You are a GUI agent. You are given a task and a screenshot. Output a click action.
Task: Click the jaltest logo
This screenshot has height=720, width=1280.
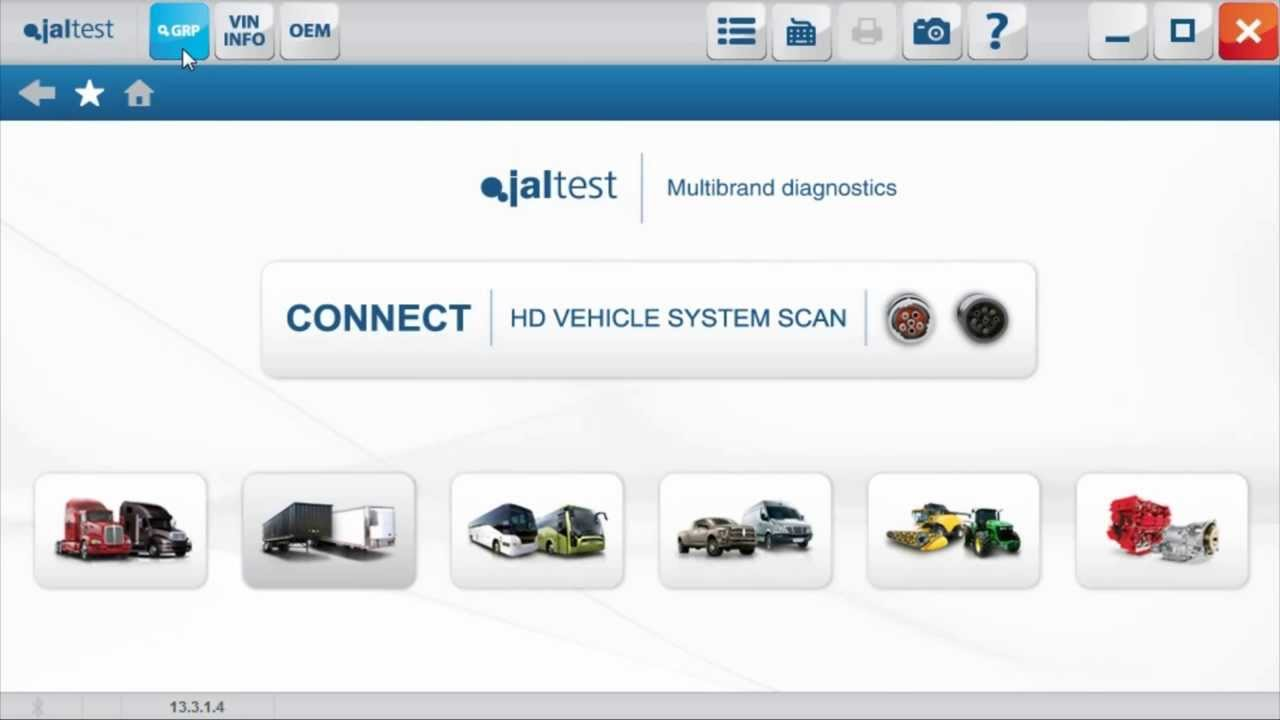(67, 30)
